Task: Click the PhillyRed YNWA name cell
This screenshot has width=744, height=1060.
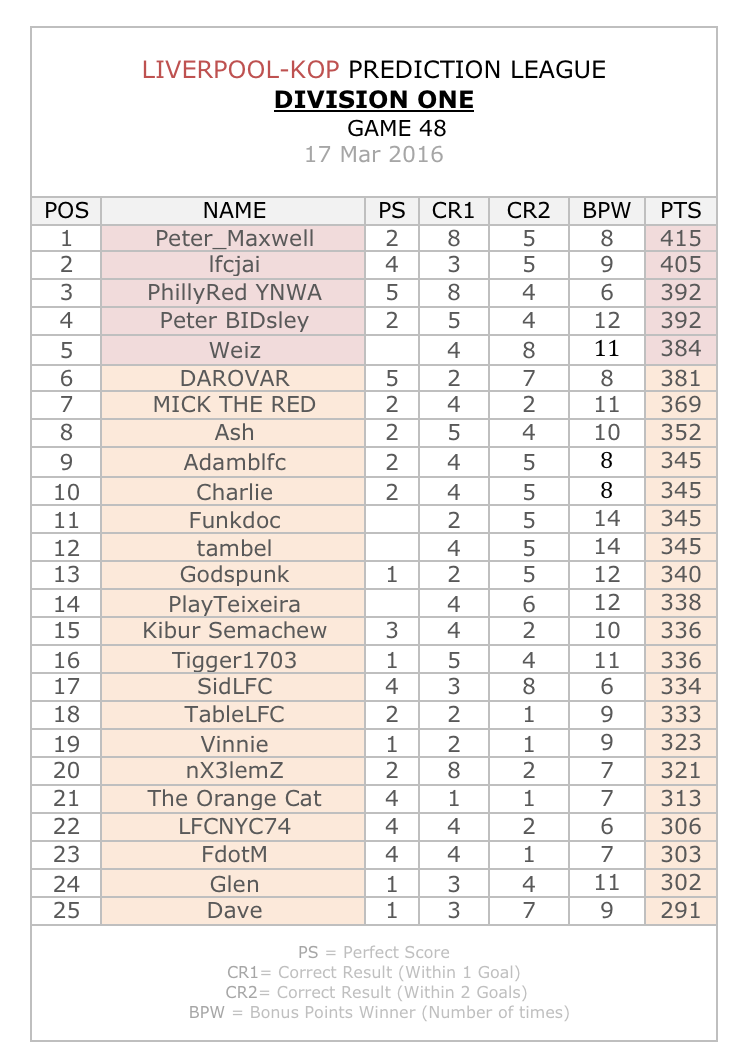Action: (x=233, y=293)
